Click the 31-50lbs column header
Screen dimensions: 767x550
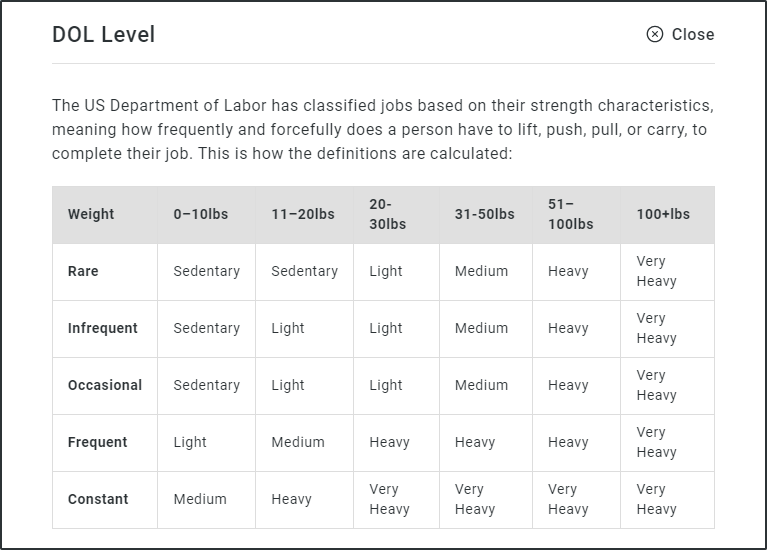coord(485,214)
